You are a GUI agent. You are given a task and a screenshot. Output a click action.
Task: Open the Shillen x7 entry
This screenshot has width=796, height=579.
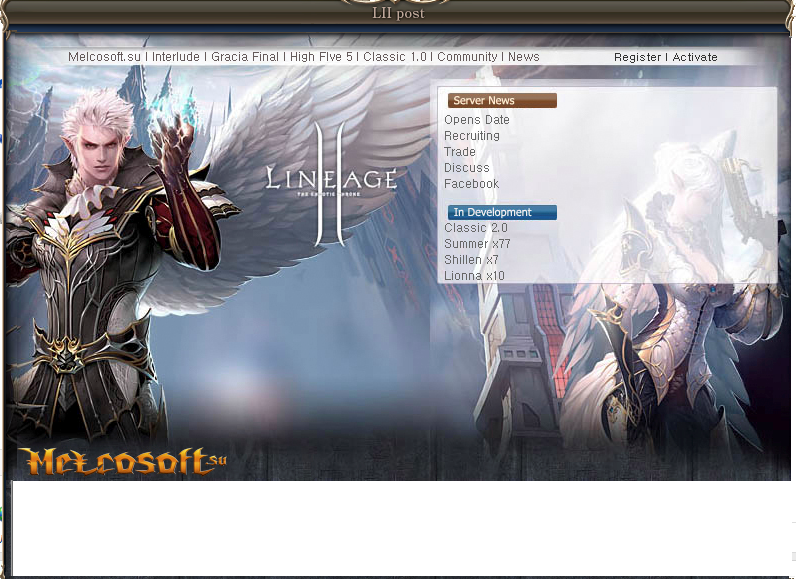471,260
